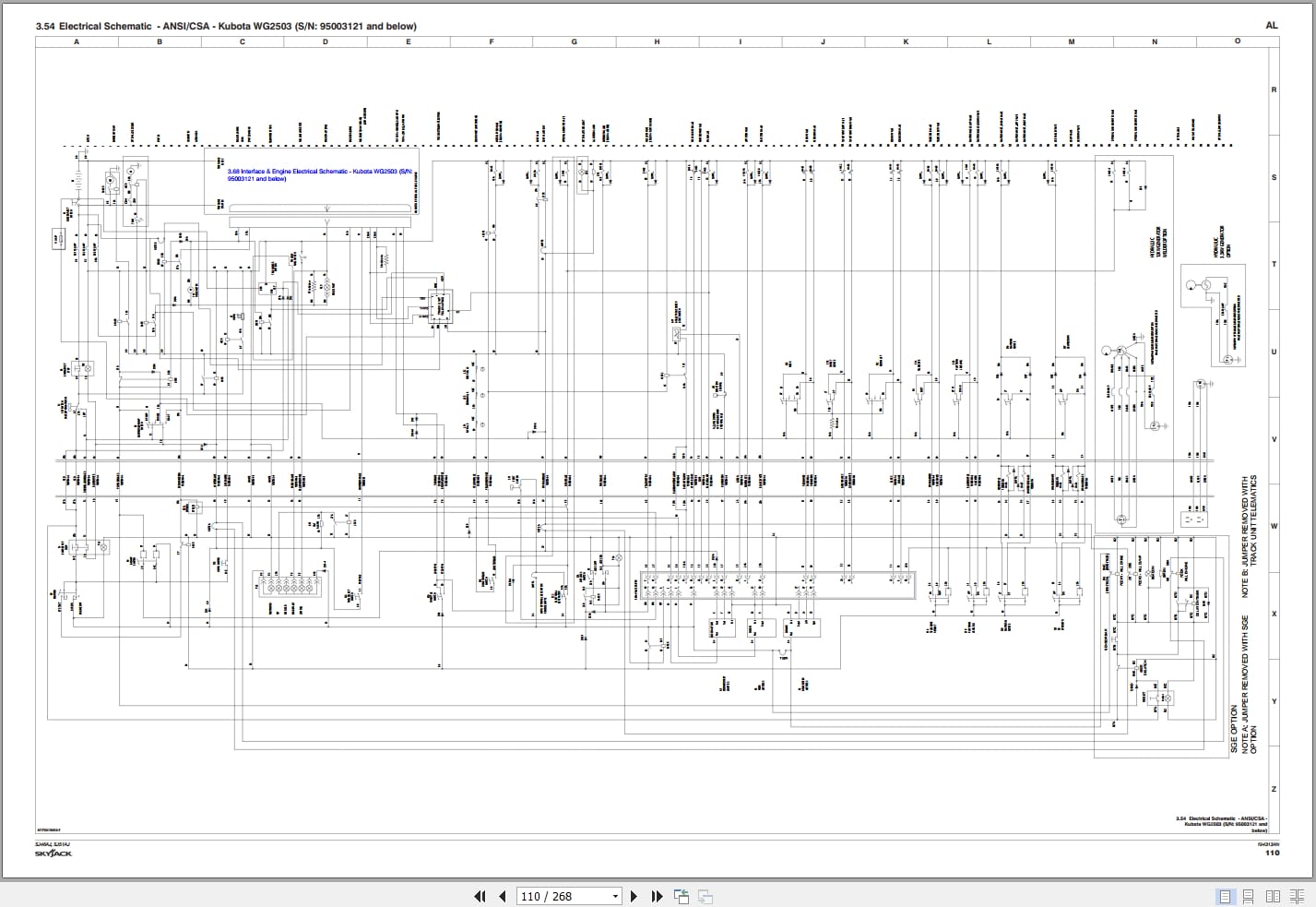Enable continuous page scrolling view
This screenshot has width=1316, height=907.
[1249, 896]
